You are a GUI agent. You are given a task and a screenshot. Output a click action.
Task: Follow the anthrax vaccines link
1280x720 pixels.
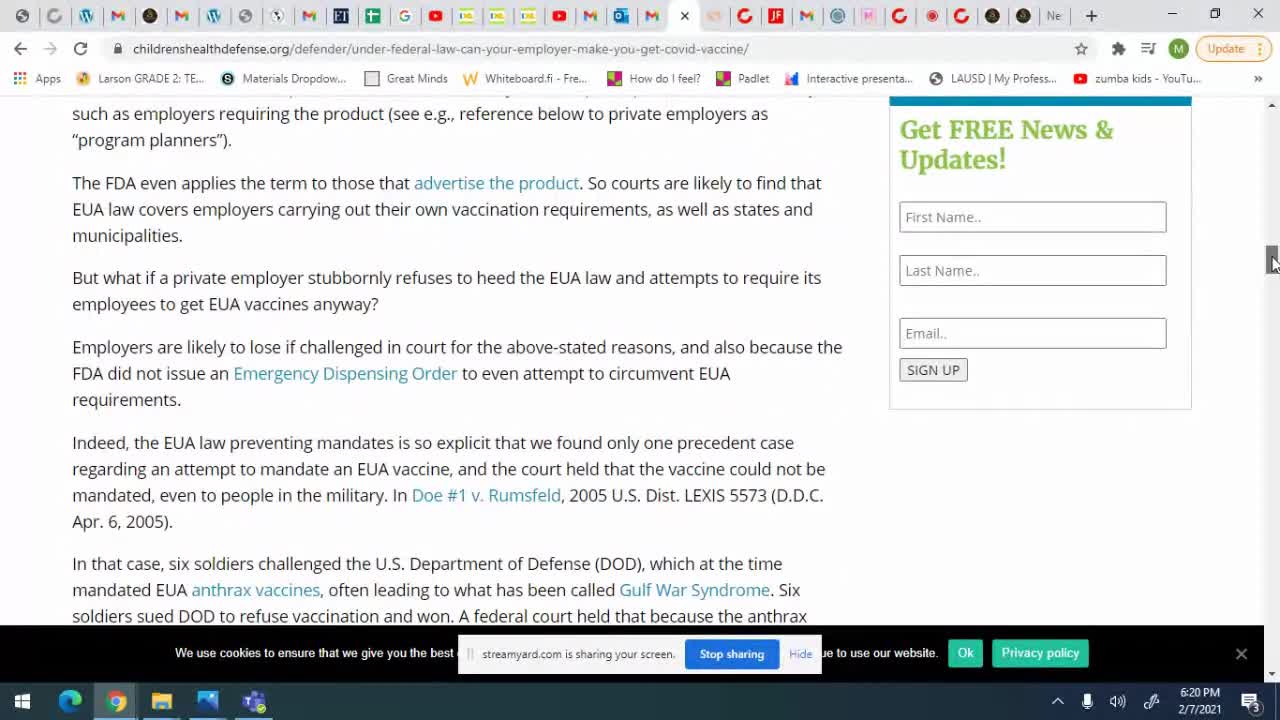(x=256, y=590)
